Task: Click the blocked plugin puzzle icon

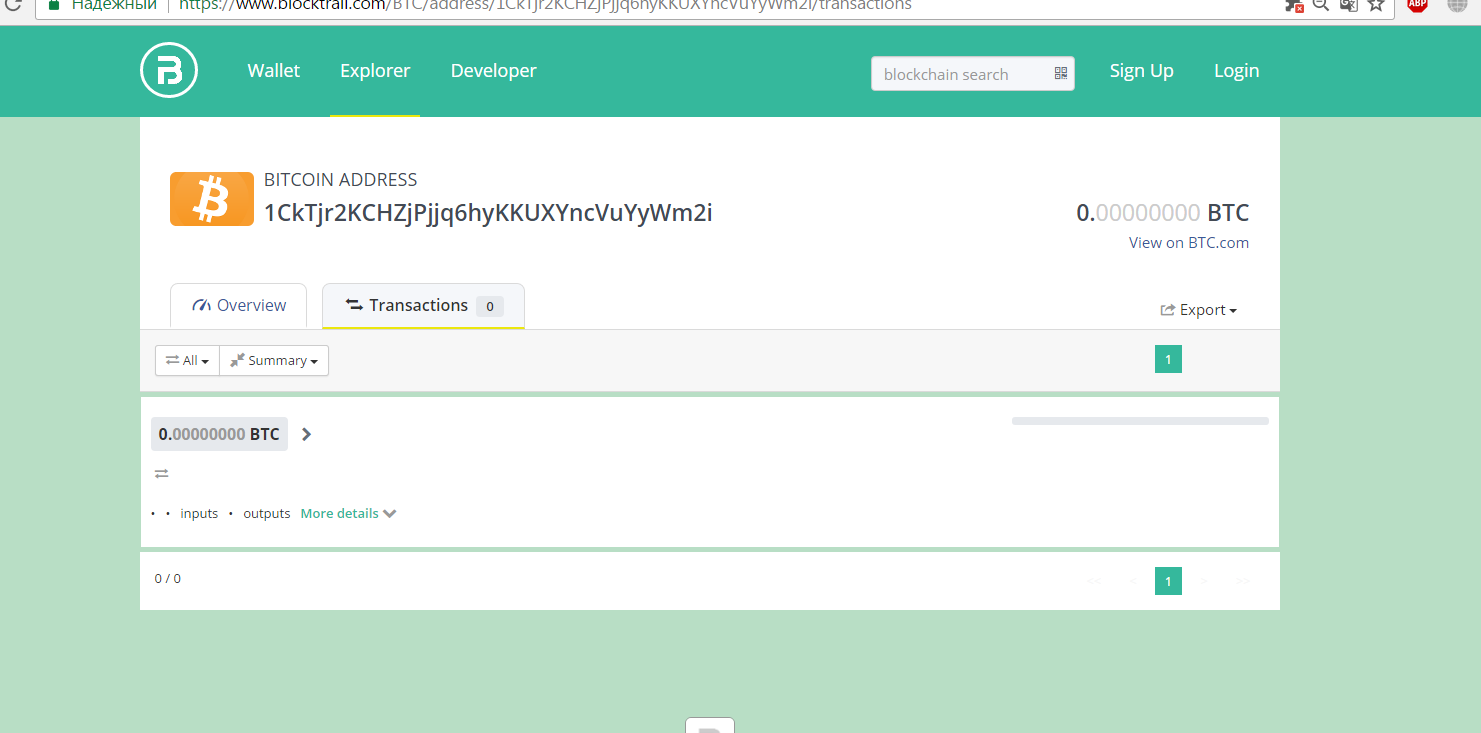Action: (x=1294, y=5)
